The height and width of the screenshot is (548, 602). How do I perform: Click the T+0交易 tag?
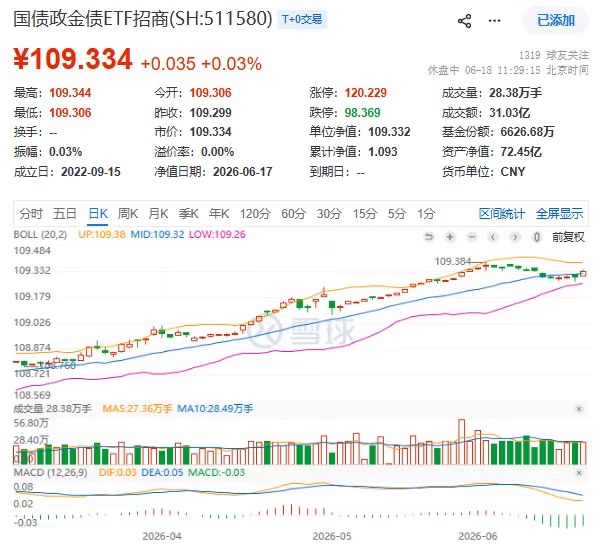[302, 19]
